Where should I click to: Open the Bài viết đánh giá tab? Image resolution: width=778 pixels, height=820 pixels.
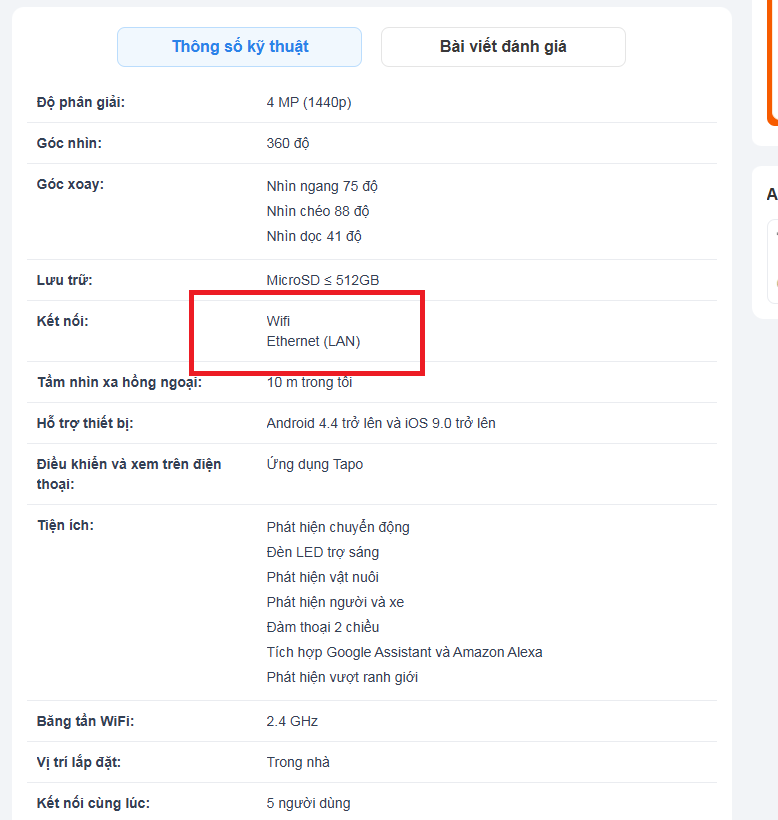coord(503,47)
